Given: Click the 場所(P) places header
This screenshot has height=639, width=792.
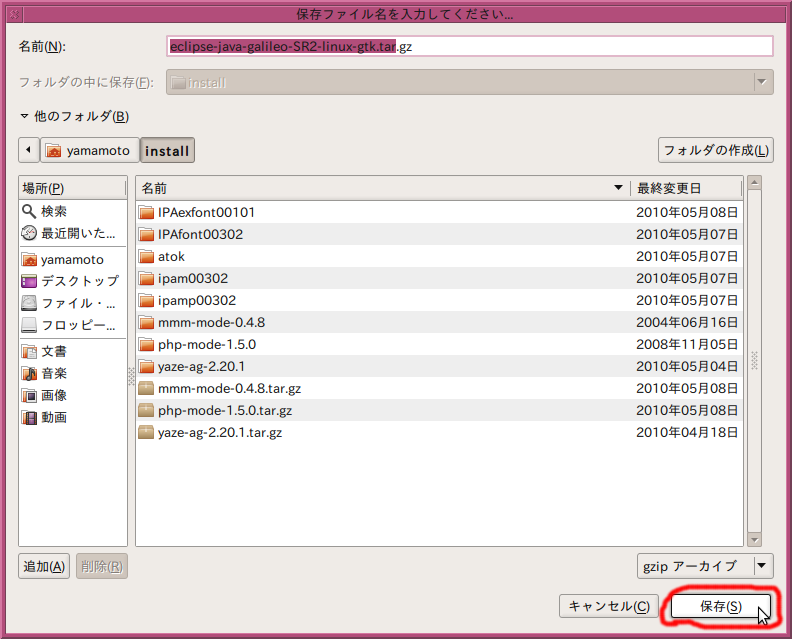Looking at the screenshot, I should (x=73, y=188).
